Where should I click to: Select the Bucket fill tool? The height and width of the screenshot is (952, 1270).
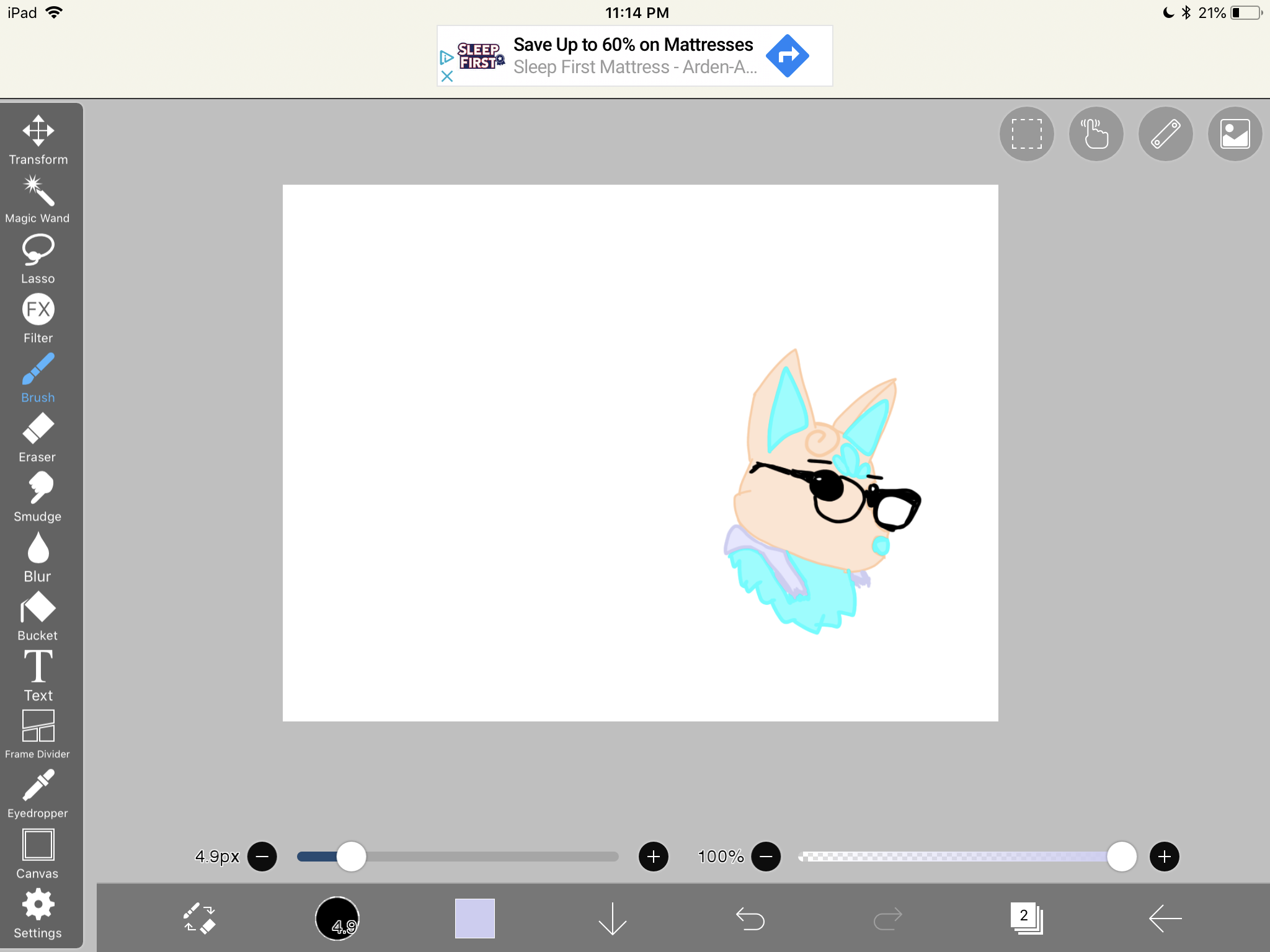click(38, 615)
